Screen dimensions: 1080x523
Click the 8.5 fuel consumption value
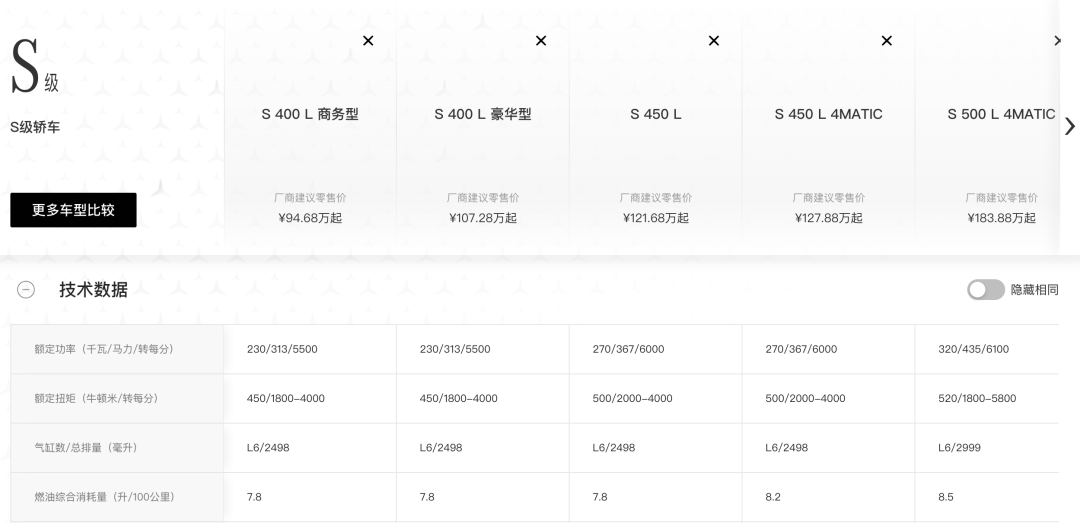click(x=946, y=497)
